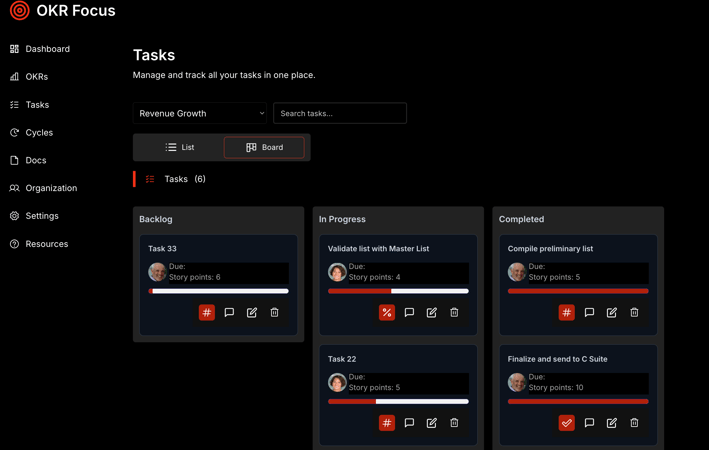The image size is (709, 450).
Task: Delete Task 22 using the trash icon
Action: coord(454,423)
